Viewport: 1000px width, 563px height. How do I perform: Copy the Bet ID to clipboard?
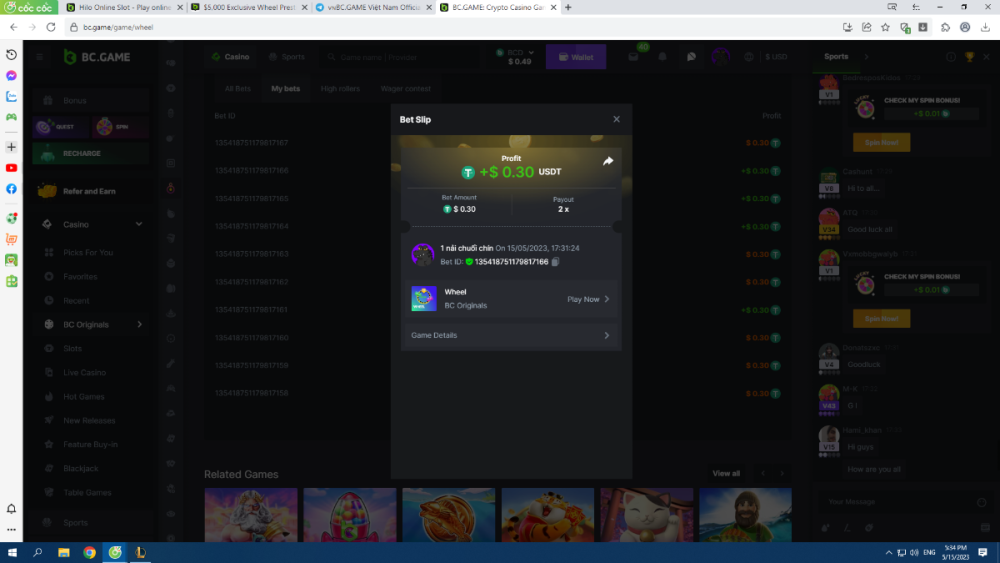point(555,262)
